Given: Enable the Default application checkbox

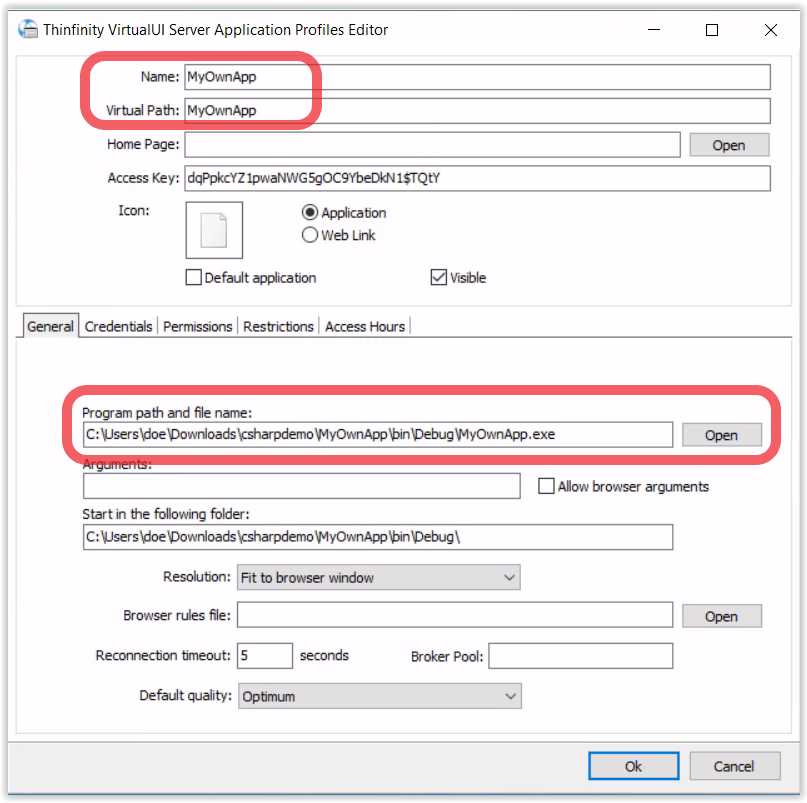Looking at the screenshot, I should pos(194,277).
